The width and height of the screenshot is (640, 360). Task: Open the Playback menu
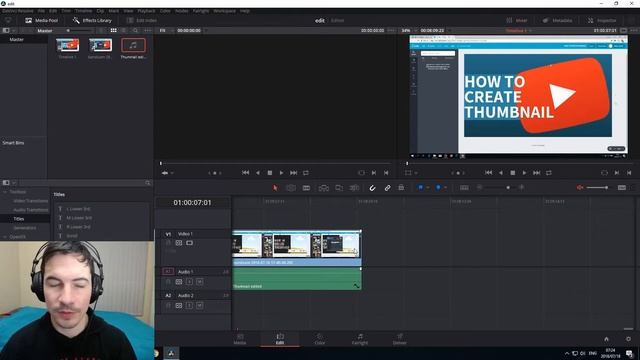point(146,11)
